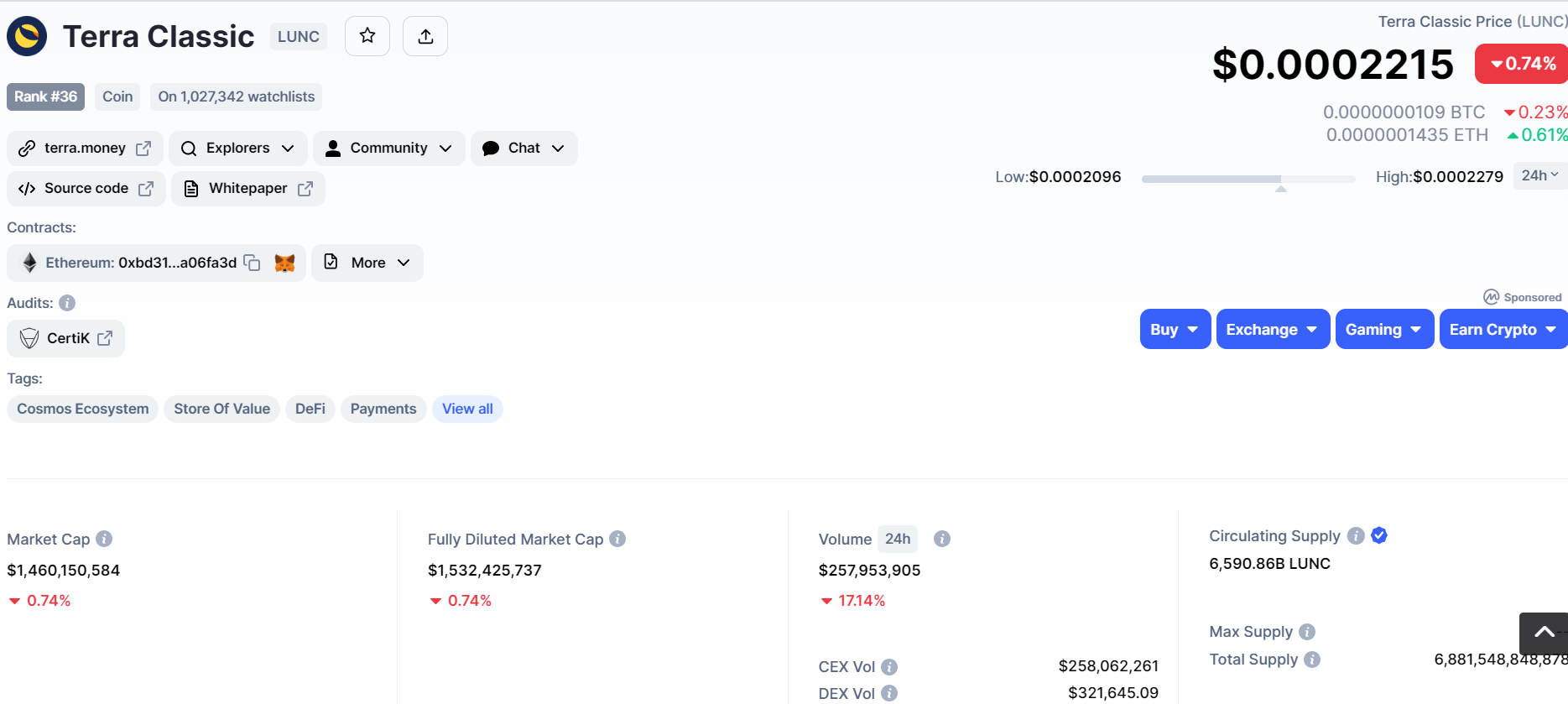1568x704 pixels.
Task: Open the Source code link
Action: (86, 189)
